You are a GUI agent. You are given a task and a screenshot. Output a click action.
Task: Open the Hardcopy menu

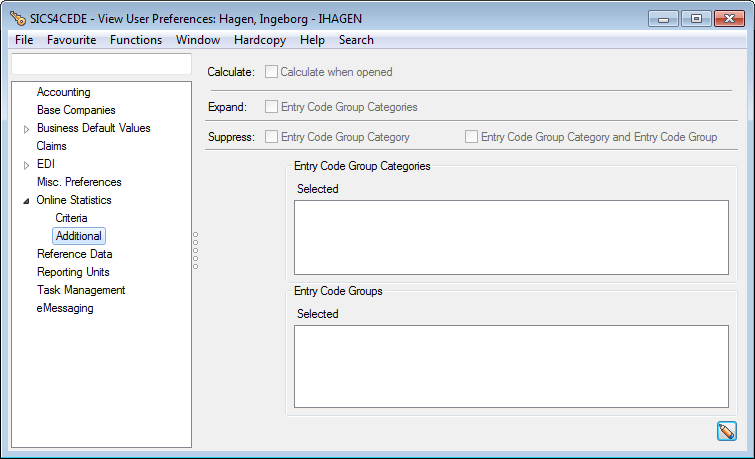click(259, 40)
